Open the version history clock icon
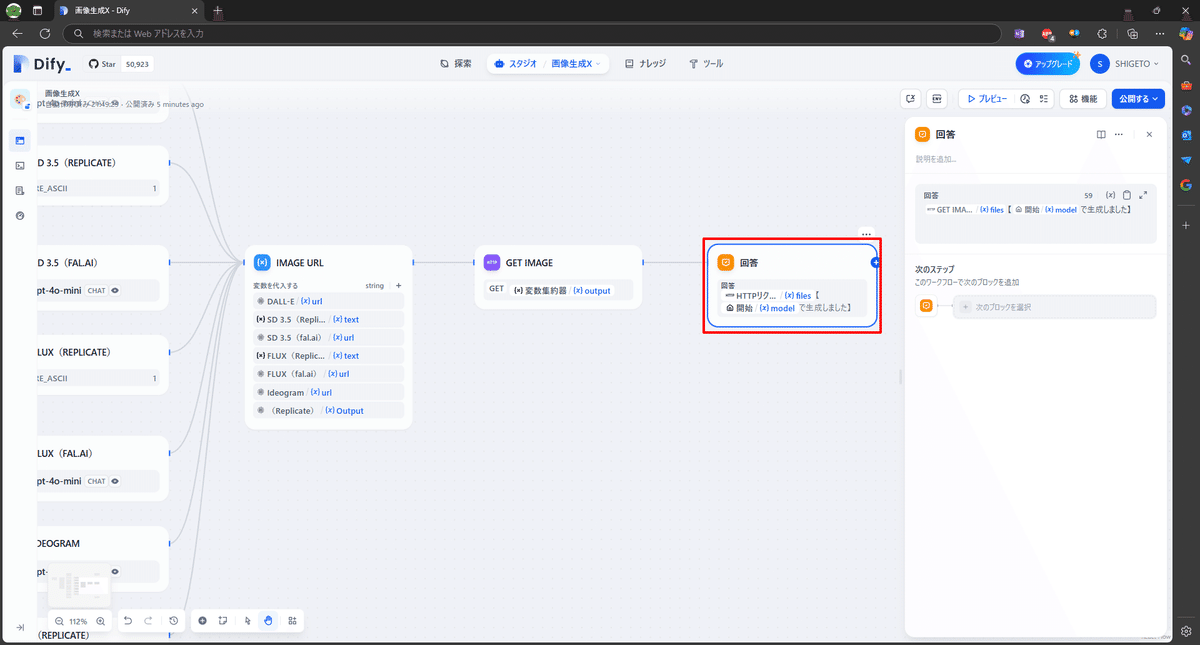The height and width of the screenshot is (645, 1200). pos(174,621)
